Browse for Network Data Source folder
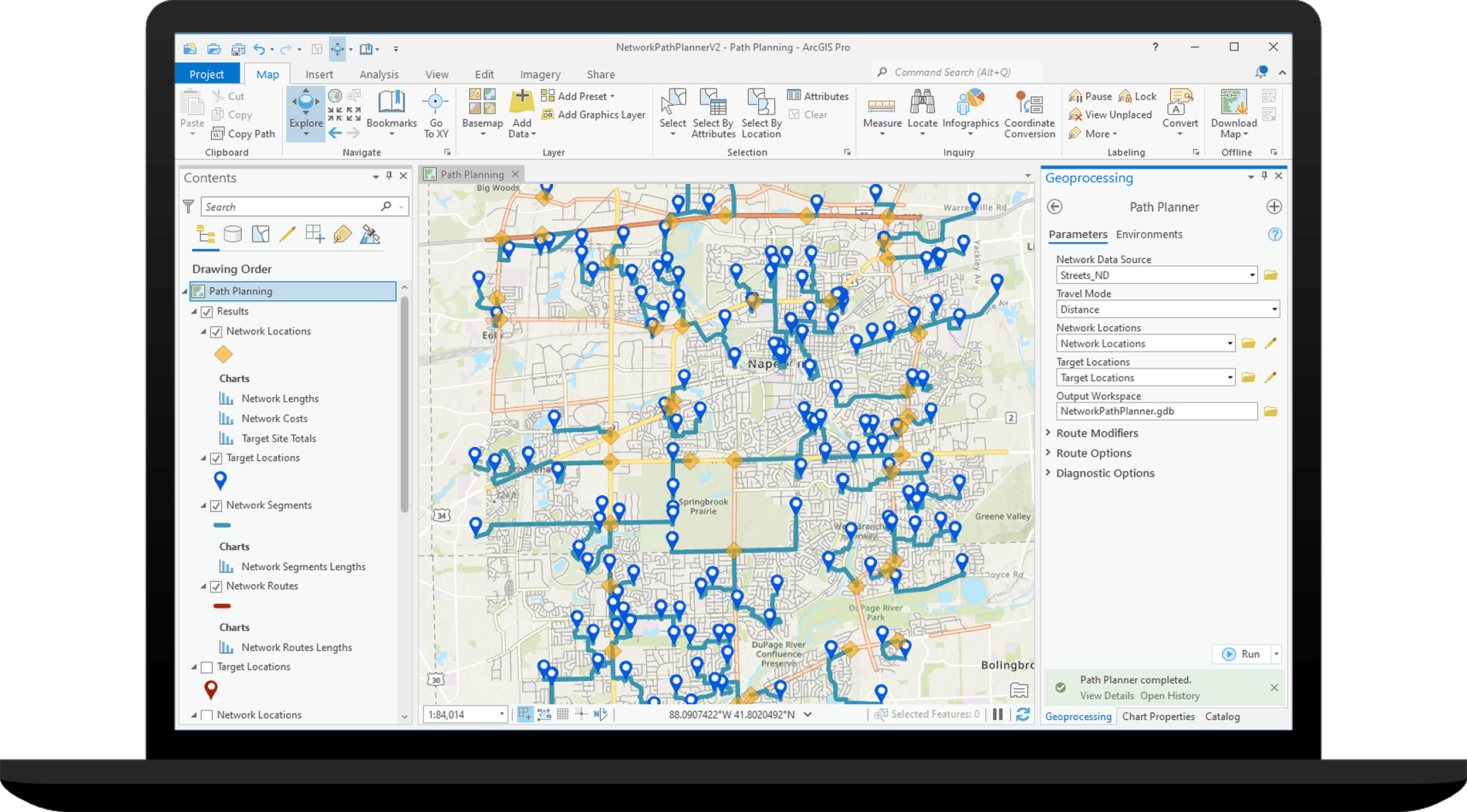 tap(1270, 275)
